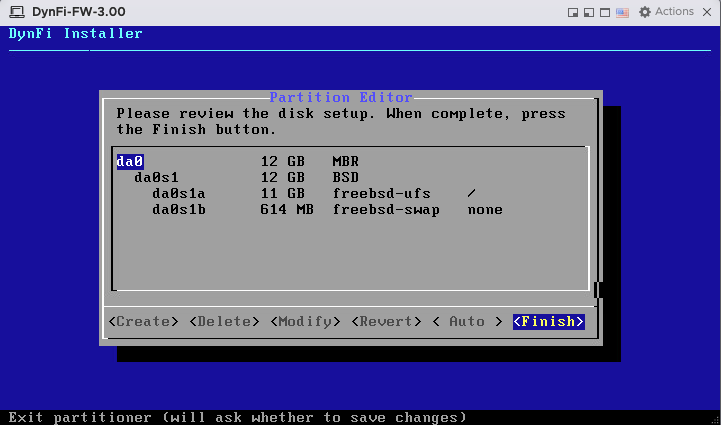Click the 'Please review the disk setup' message

pos(341,121)
